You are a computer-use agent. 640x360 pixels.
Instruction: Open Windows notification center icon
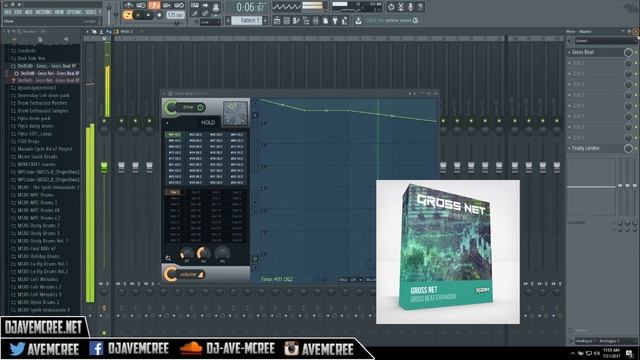coord(629,353)
